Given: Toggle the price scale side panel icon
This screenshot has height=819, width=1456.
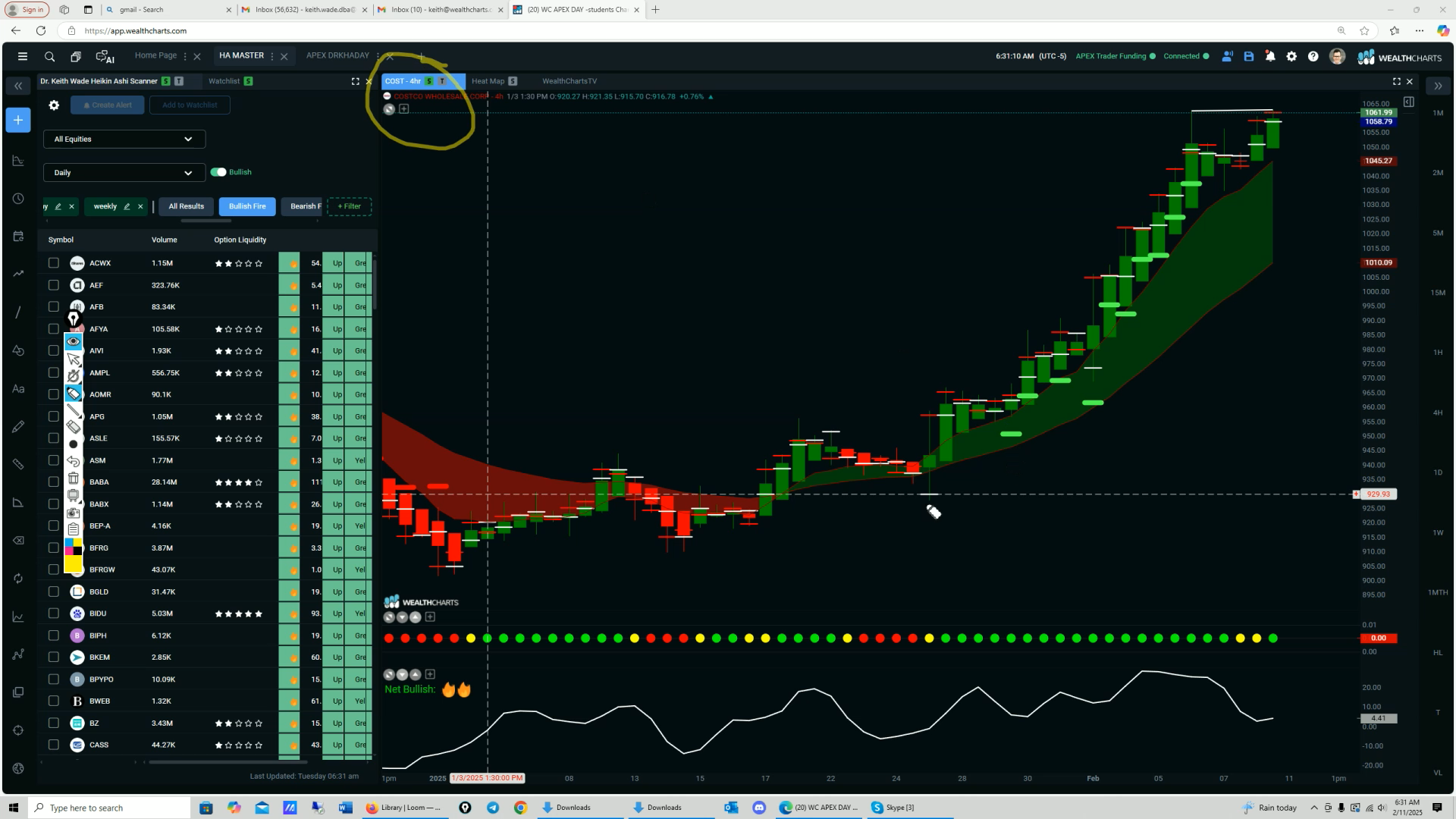Looking at the screenshot, I should [x=1408, y=102].
